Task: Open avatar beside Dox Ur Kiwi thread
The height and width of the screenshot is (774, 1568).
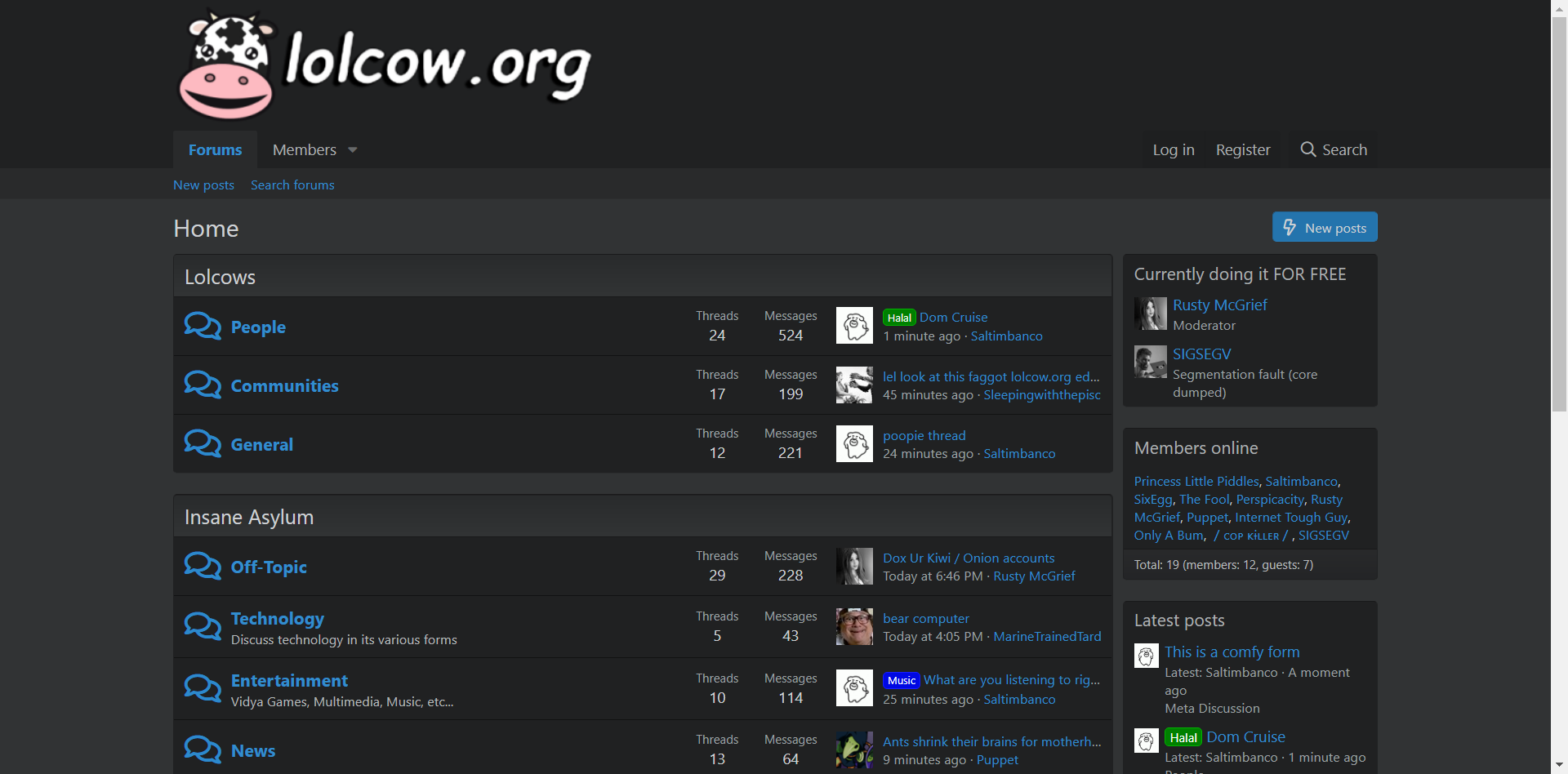Action: coord(854,566)
